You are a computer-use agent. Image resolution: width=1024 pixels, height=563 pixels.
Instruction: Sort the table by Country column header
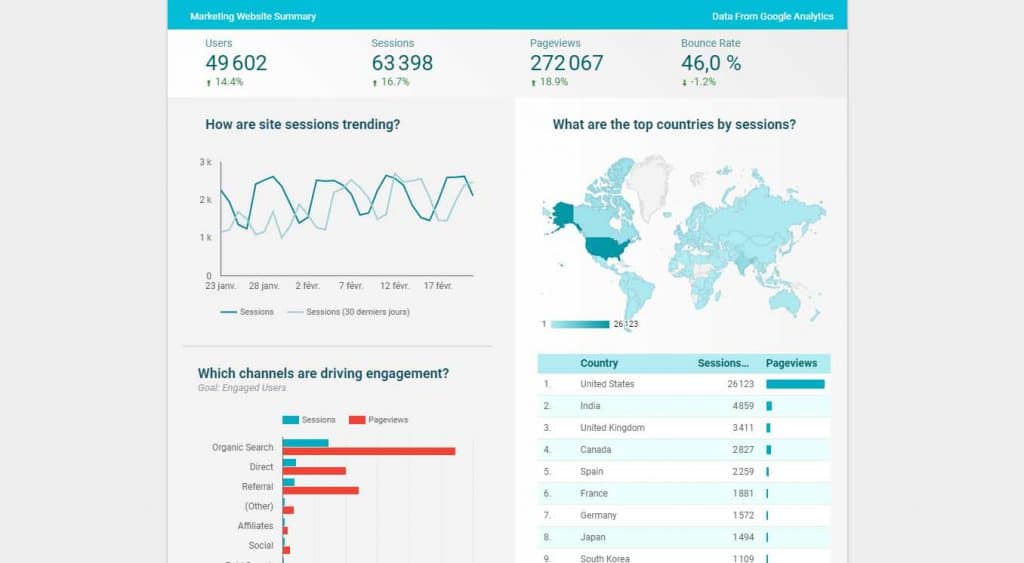(599, 363)
